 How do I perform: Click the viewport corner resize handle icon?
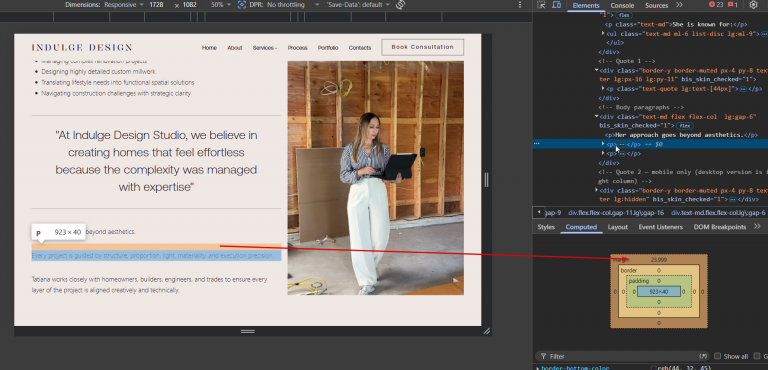486,331
